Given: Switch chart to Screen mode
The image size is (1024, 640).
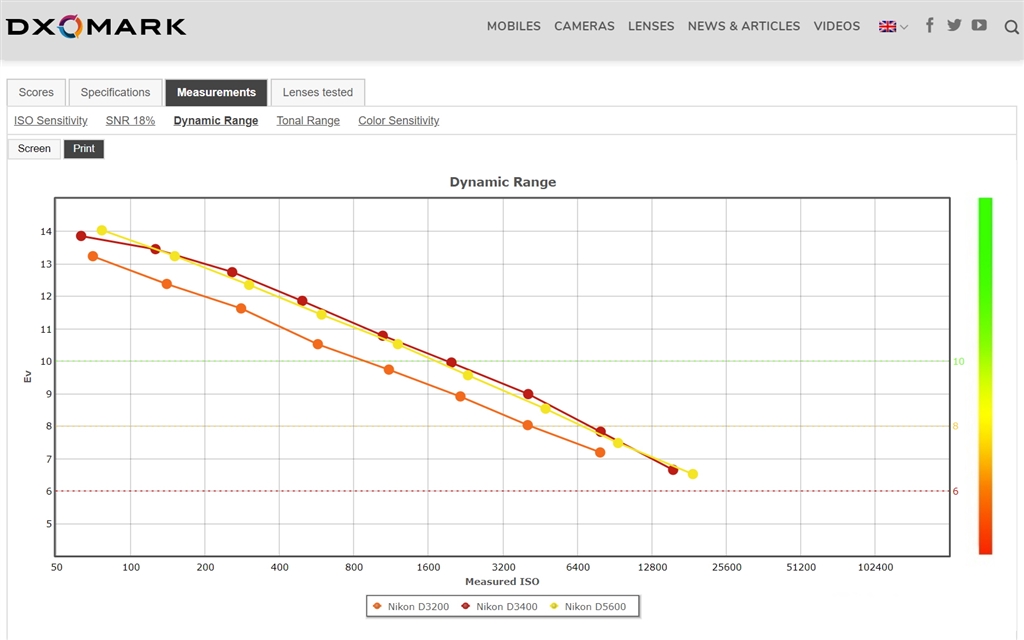Looking at the screenshot, I should 35,149.
